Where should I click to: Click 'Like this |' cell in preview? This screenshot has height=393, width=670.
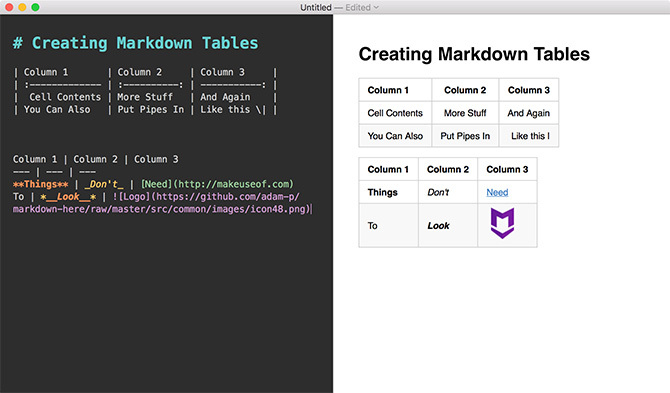coord(529,136)
